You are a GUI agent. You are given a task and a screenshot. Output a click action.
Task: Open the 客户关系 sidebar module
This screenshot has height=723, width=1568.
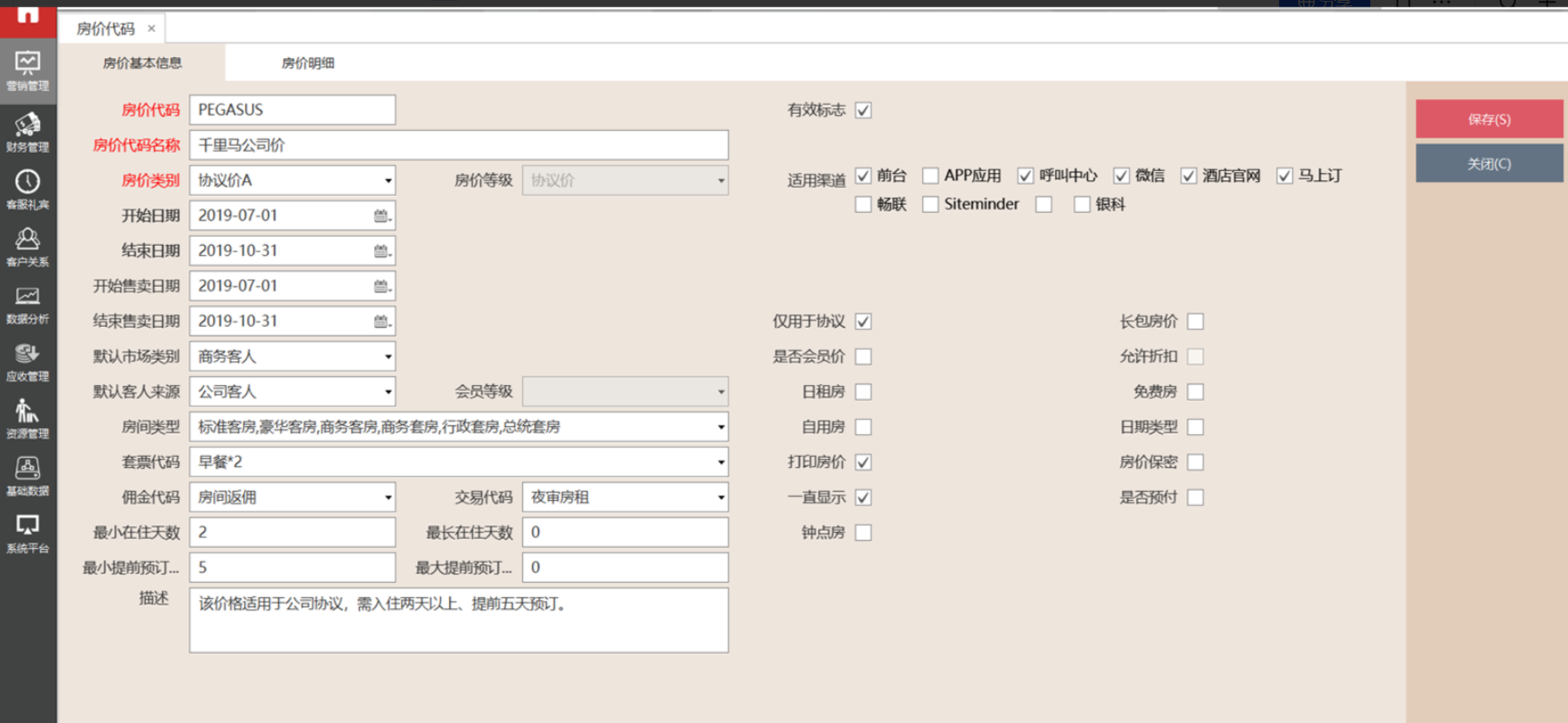coord(27,247)
